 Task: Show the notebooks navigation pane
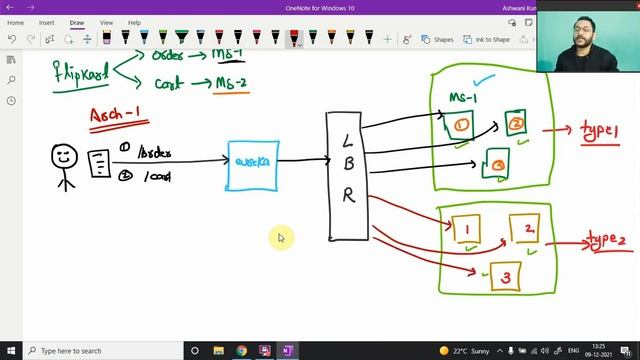pyautogui.click(x=11, y=60)
